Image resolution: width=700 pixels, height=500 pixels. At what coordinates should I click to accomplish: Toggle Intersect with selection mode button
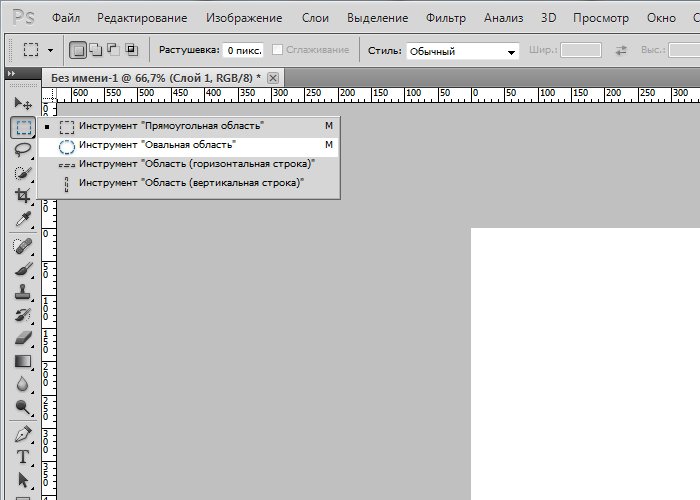click(x=131, y=50)
